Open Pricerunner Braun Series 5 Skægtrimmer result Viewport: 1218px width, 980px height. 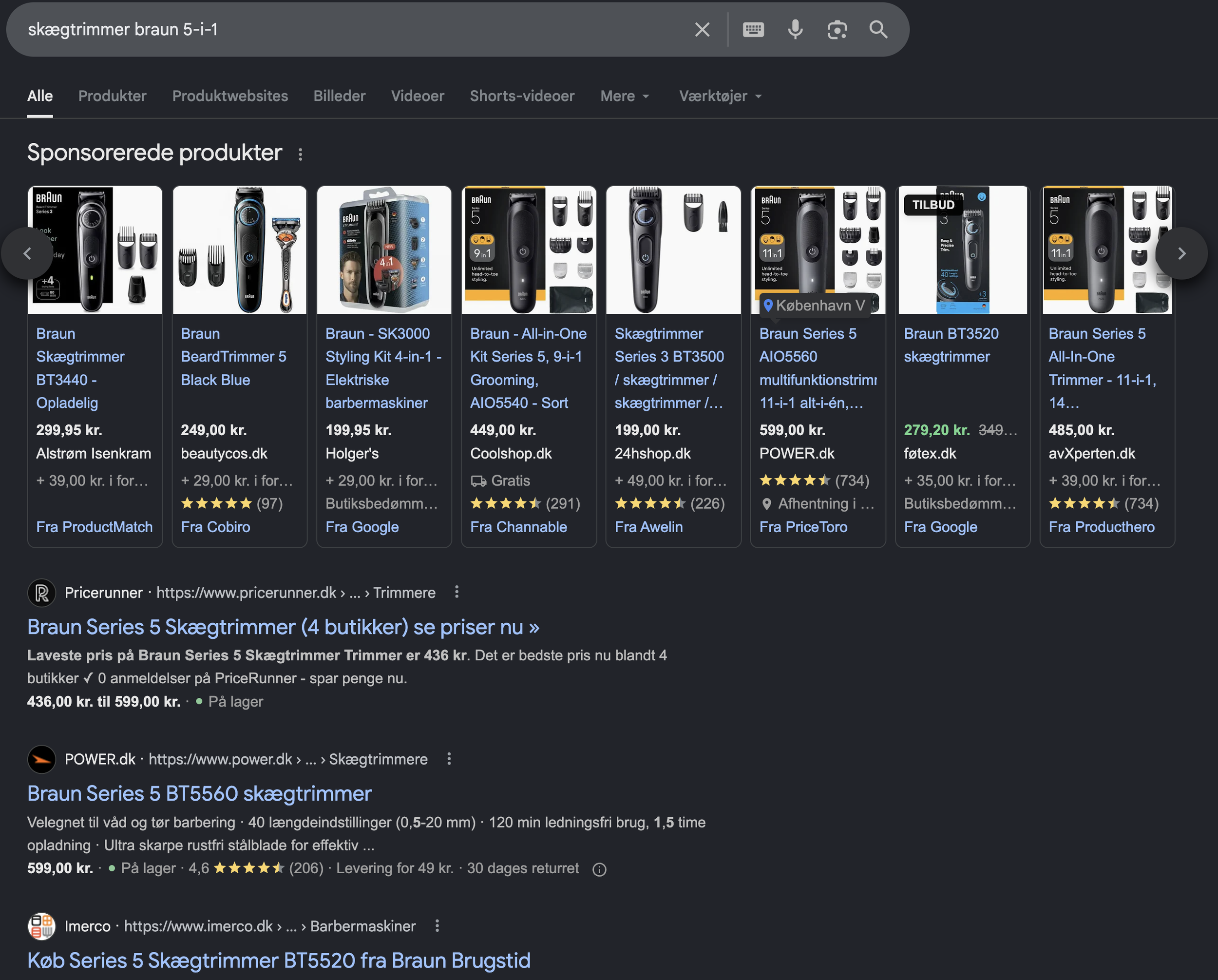pos(283,627)
